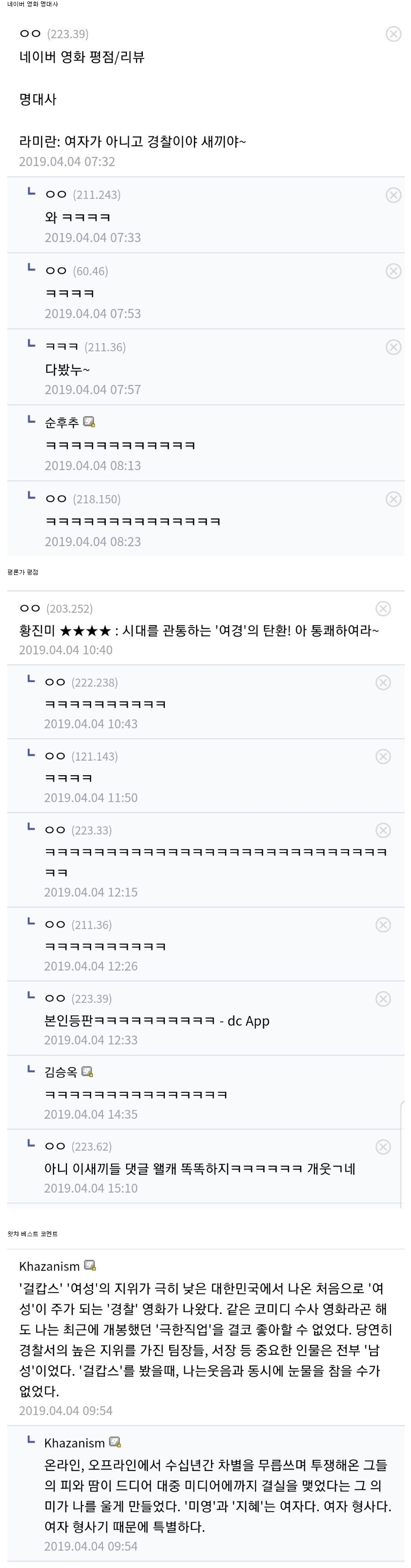This screenshot has width=411, height=1568.
Task: Remove the '다봤누~' comment by 211.36
Action: pyautogui.click(x=393, y=347)
